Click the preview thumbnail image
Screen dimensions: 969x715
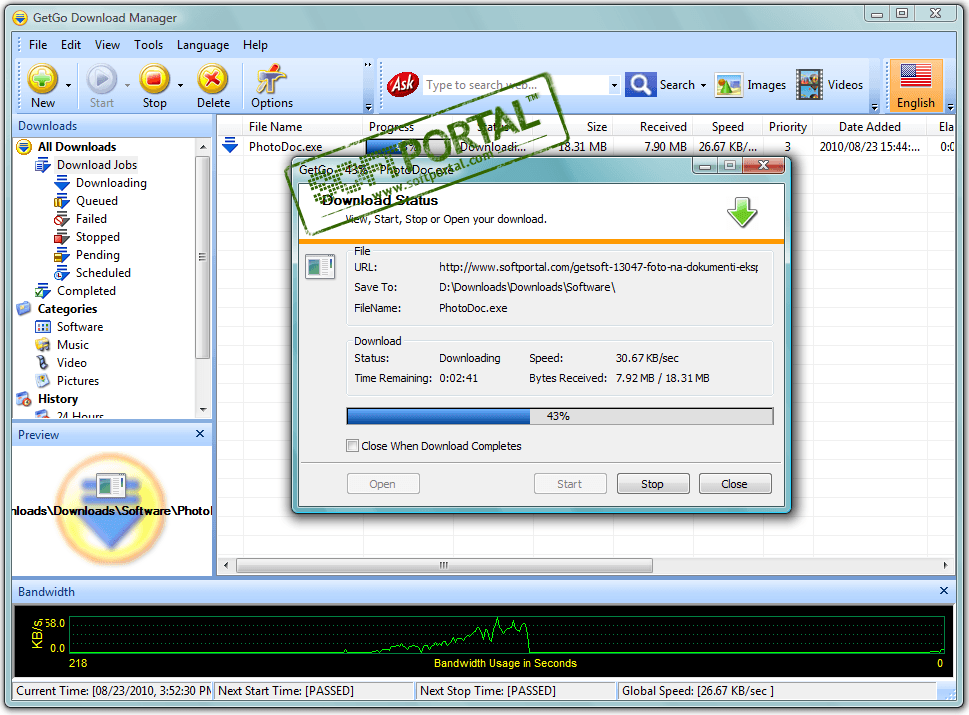pyautogui.click(x=111, y=509)
